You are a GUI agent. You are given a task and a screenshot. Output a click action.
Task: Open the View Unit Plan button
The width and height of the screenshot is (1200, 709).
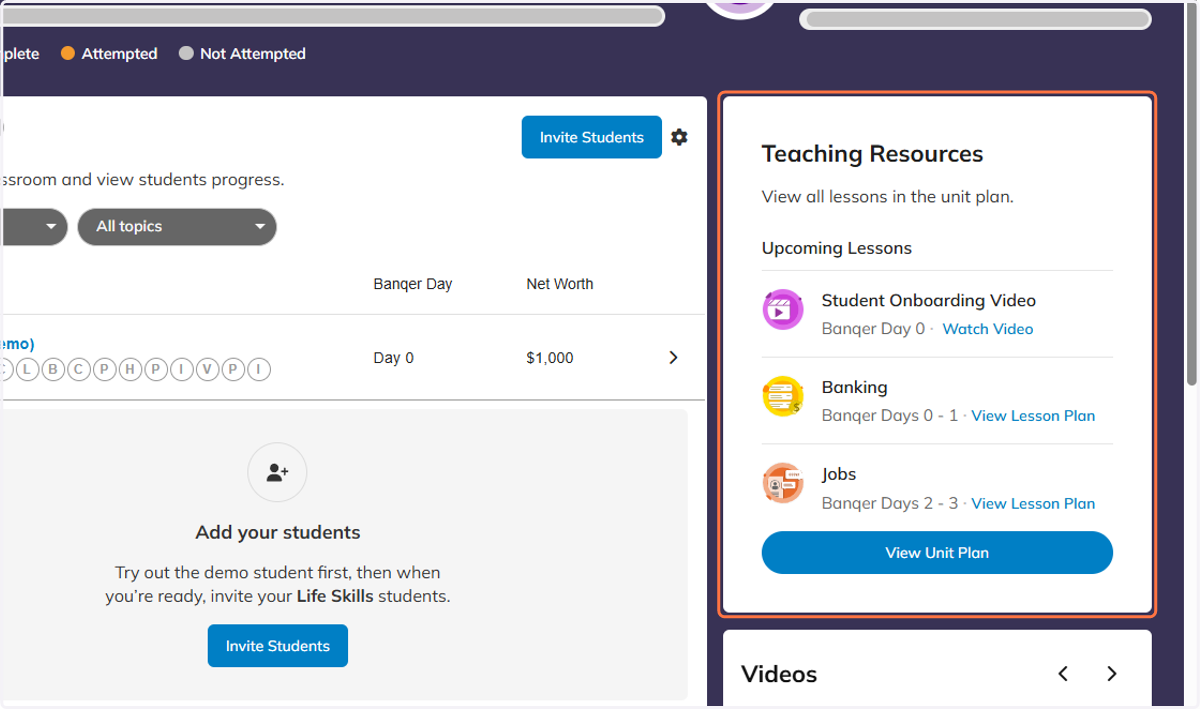coord(937,552)
